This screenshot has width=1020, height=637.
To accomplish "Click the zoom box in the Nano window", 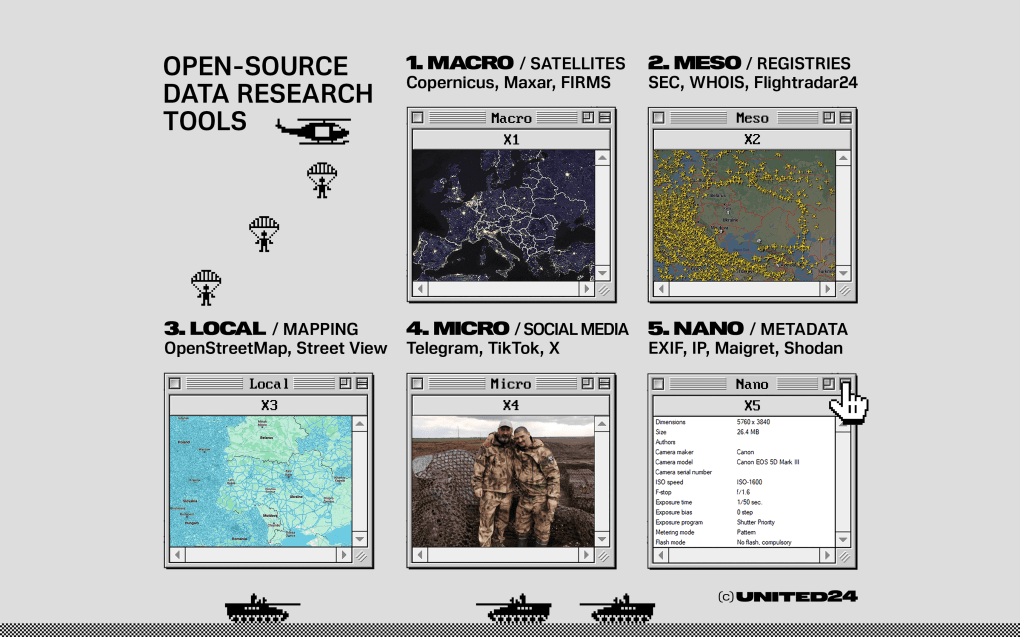I will point(828,383).
